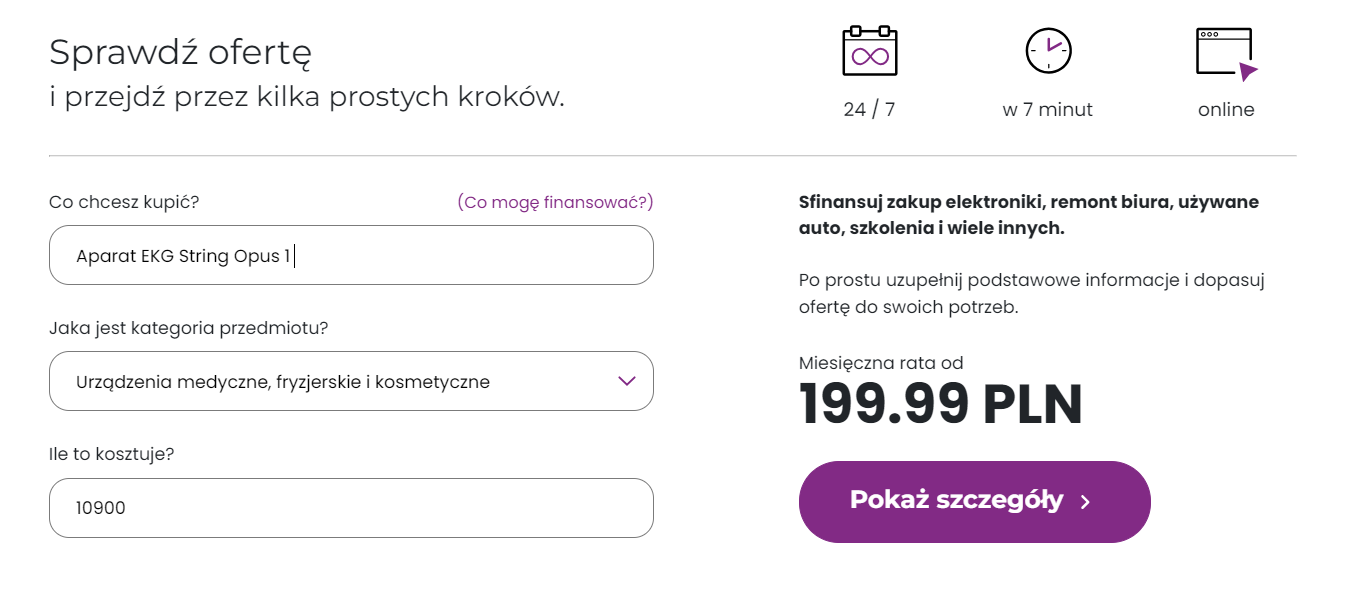Open the 'Co mogę finansować?' link
The height and width of the screenshot is (606, 1348).
(x=555, y=202)
